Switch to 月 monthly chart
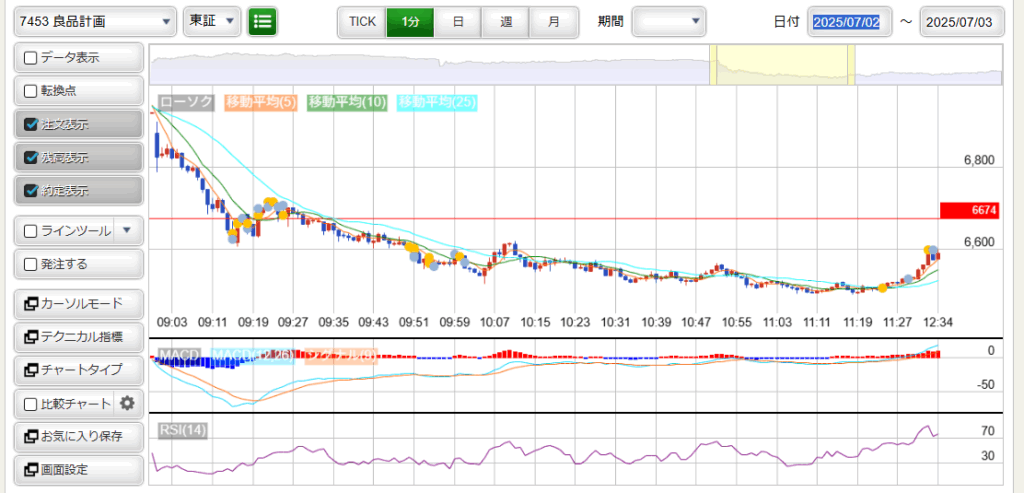Screen dimensions: 1024x493 point(554,22)
